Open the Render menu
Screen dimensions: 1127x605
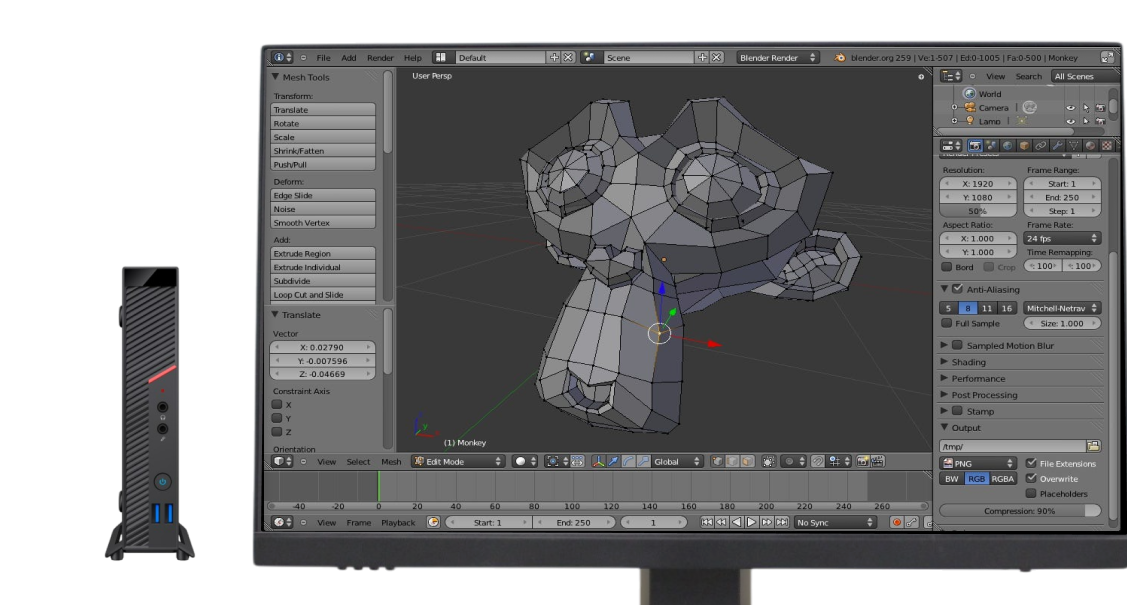[379, 58]
